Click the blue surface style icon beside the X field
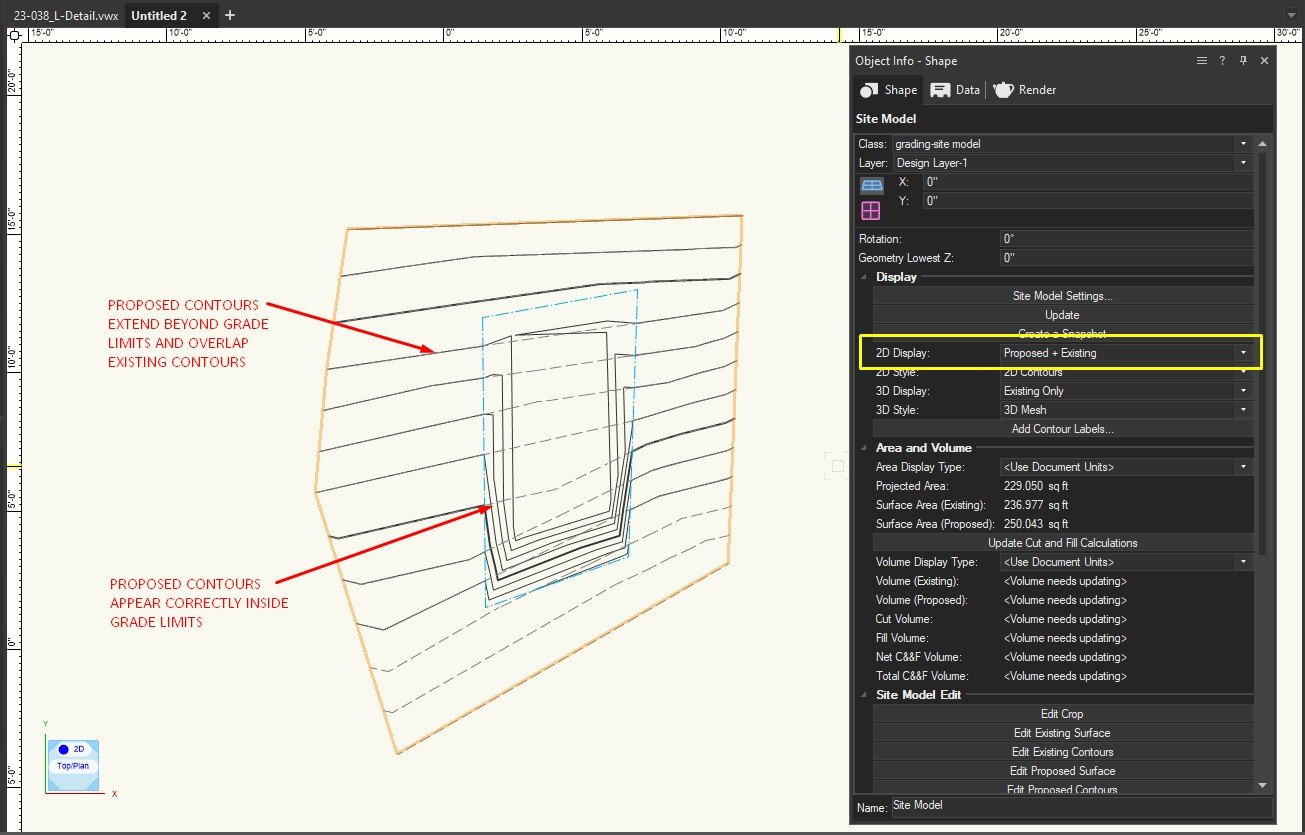 click(871, 184)
